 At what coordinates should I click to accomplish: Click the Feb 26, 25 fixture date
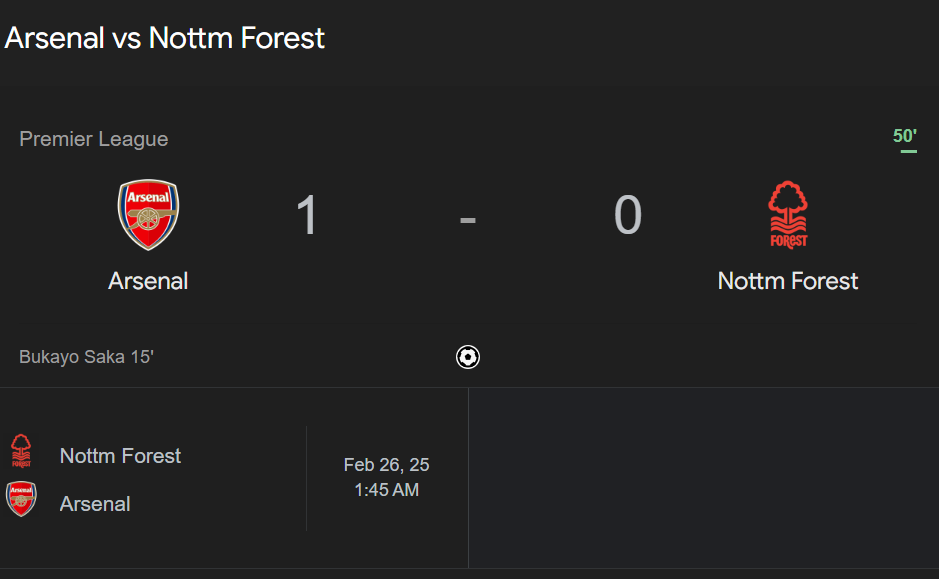coord(386,465)
